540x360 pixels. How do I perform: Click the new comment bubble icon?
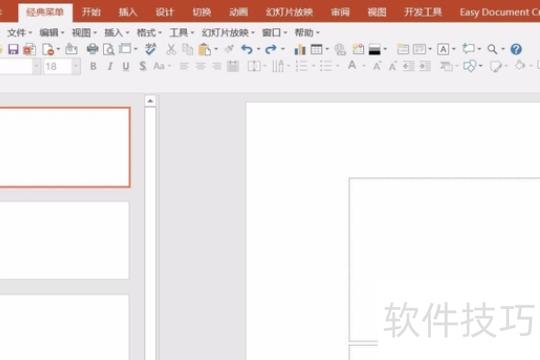click(468, 49)
